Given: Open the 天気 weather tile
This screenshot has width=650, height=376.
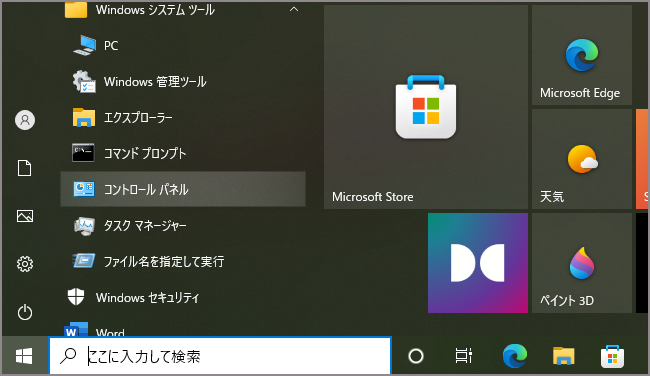Looking at the screenshot, I should [x=582, y=159].
